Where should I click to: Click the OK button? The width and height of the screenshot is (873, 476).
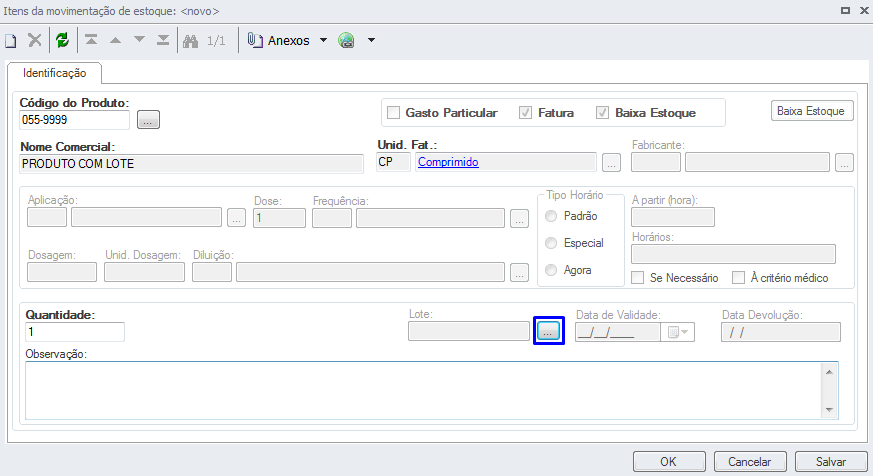tap(669, 462)
